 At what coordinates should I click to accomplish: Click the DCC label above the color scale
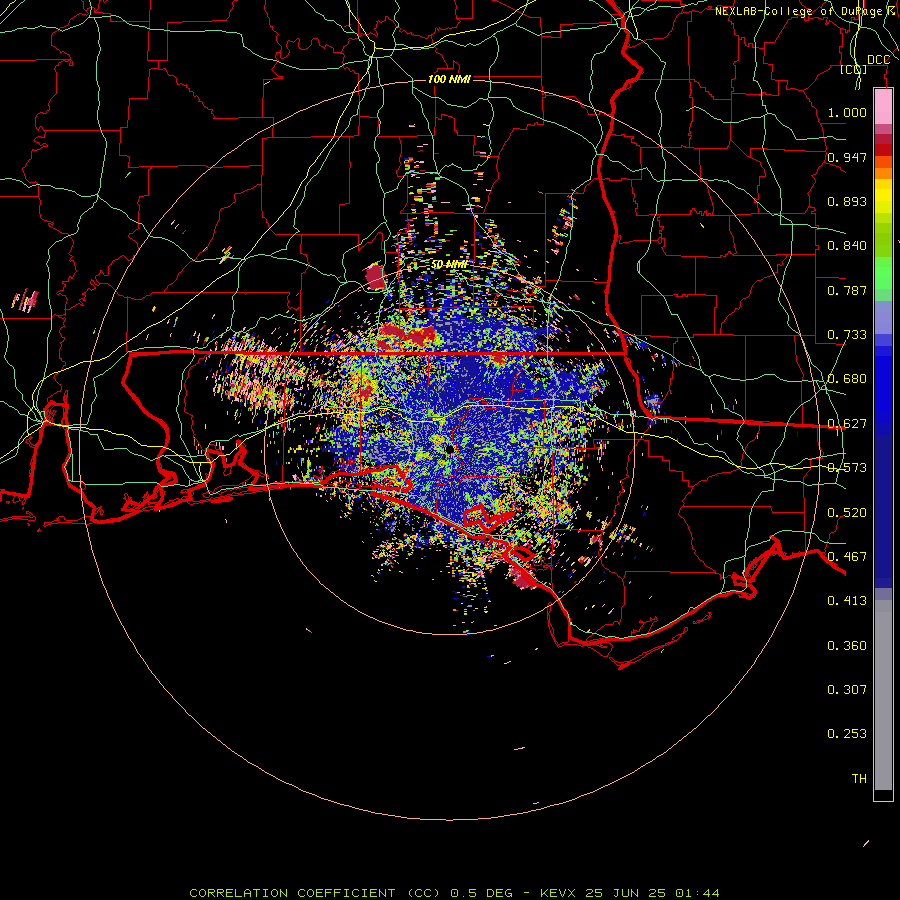878,60
